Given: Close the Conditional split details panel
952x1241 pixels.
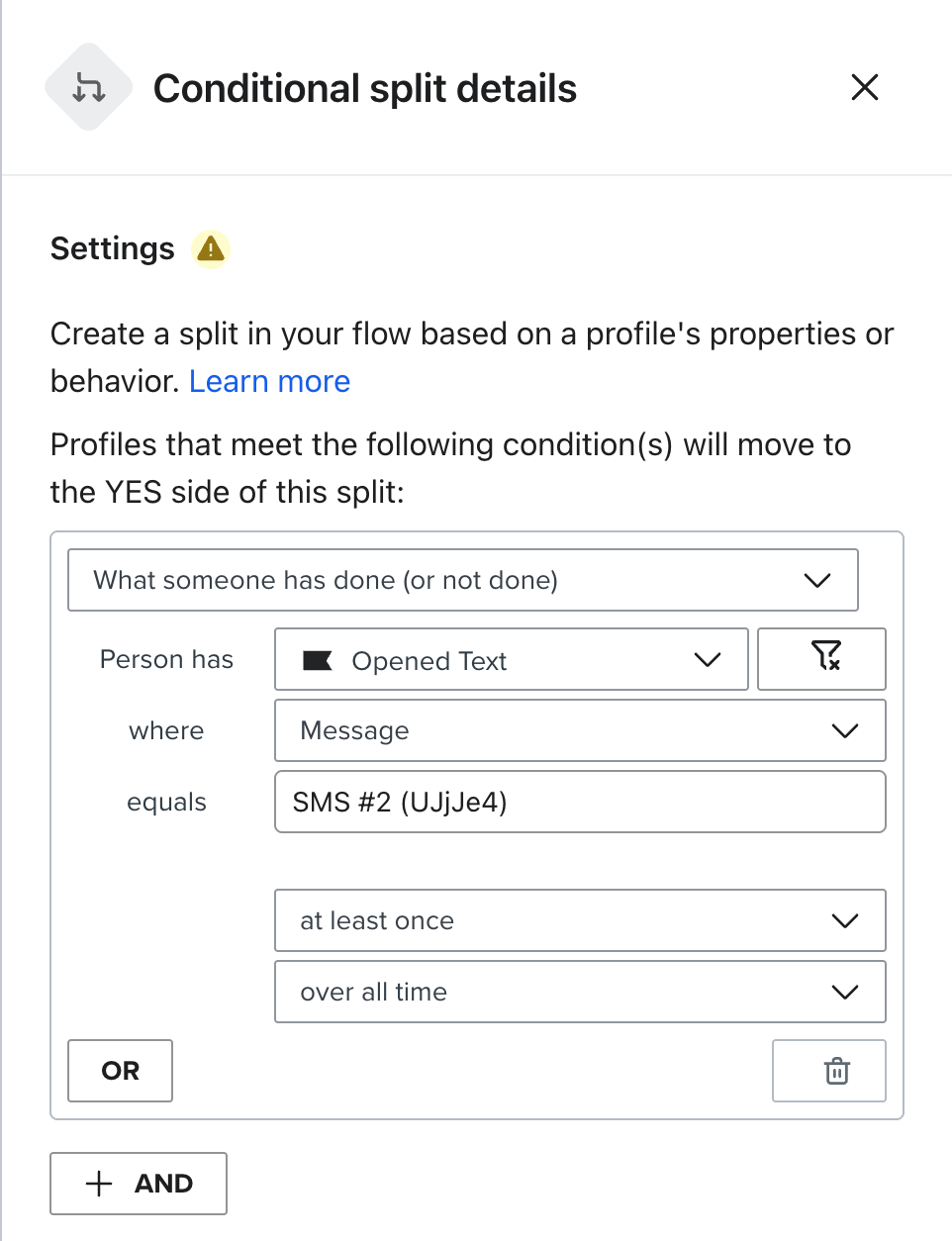Looking at the screenshot, I should tap(864, 88).
